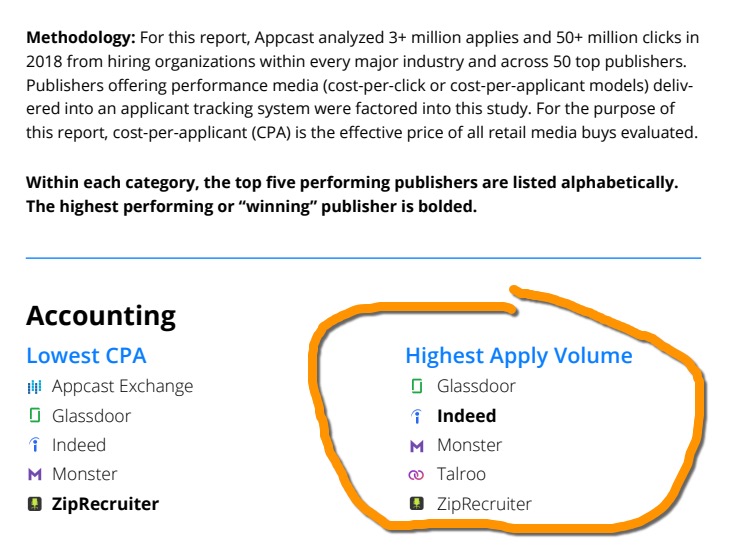Click the Indeed icon under Highest Apply Volume

[x=417, y=416]
